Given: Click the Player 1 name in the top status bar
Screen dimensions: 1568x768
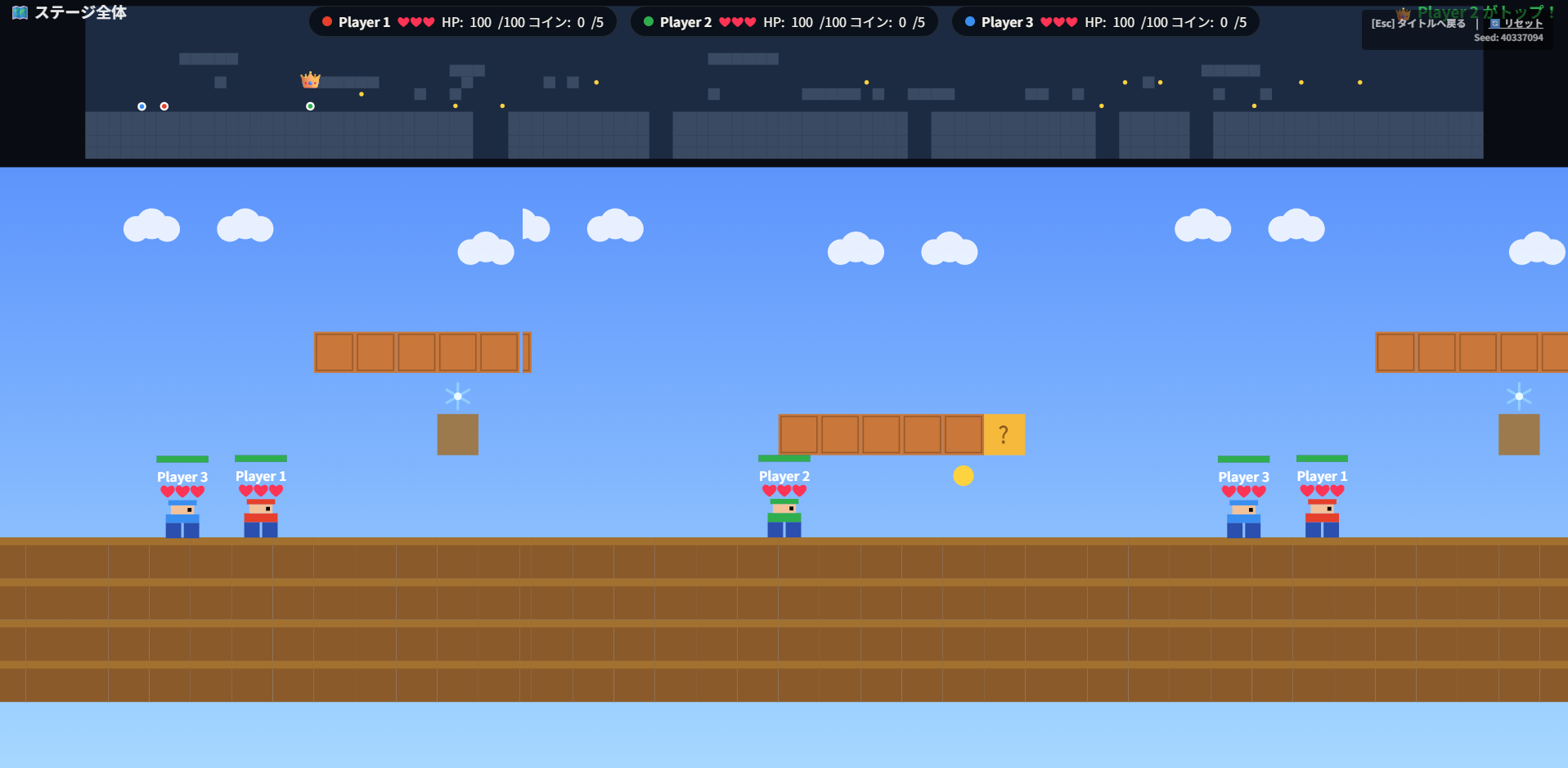Looking at the screenshot, I should click(364, 22).
